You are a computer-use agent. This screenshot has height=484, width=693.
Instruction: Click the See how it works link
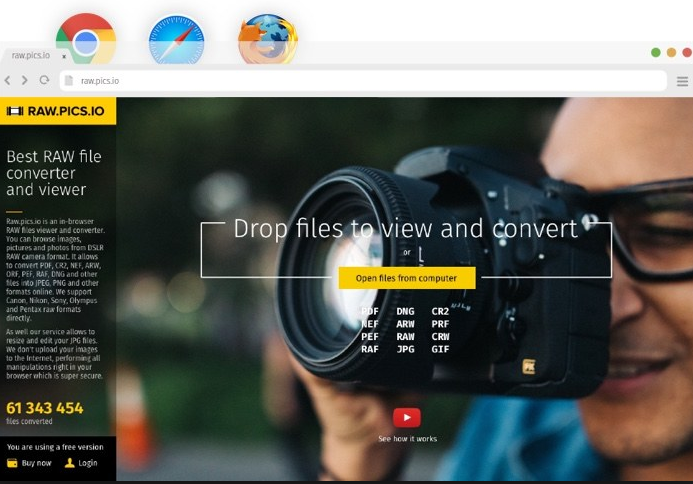click(x=407, y=438)
